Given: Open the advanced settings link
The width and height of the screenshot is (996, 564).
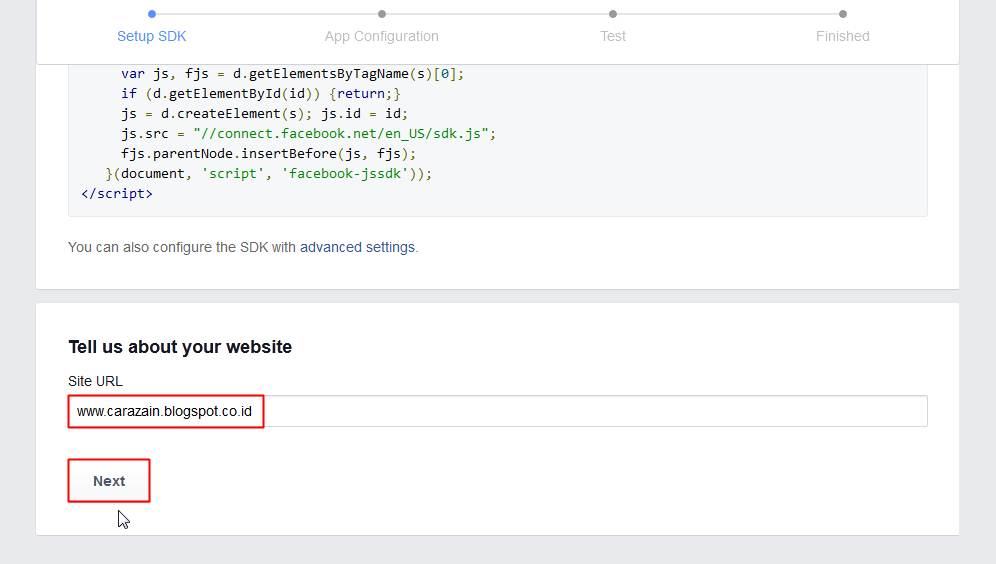Looking at the screenshot, I should click(357, 247).
